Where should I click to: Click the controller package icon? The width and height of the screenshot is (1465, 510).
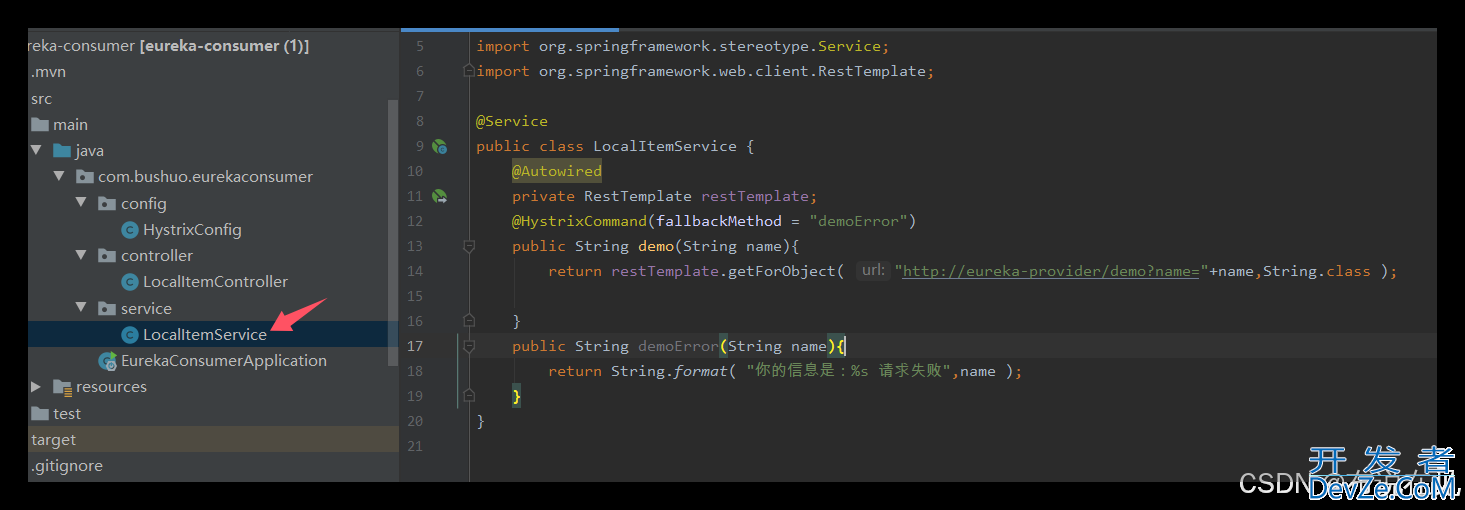(106, 256)
